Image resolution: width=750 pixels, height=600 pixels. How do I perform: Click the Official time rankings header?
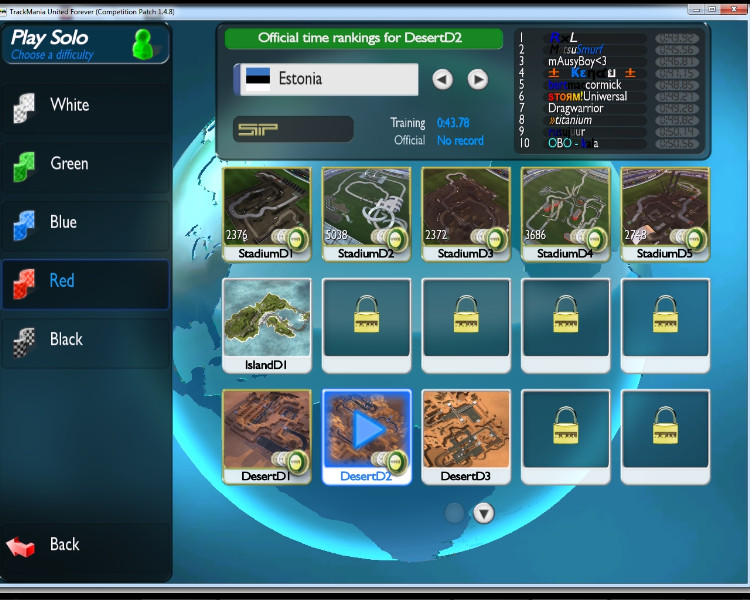pyautogui.click(x=363, y=38)
